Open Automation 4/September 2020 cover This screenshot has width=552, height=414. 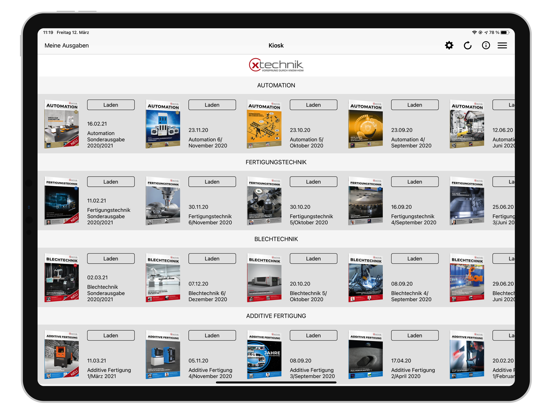click(366, 124)
